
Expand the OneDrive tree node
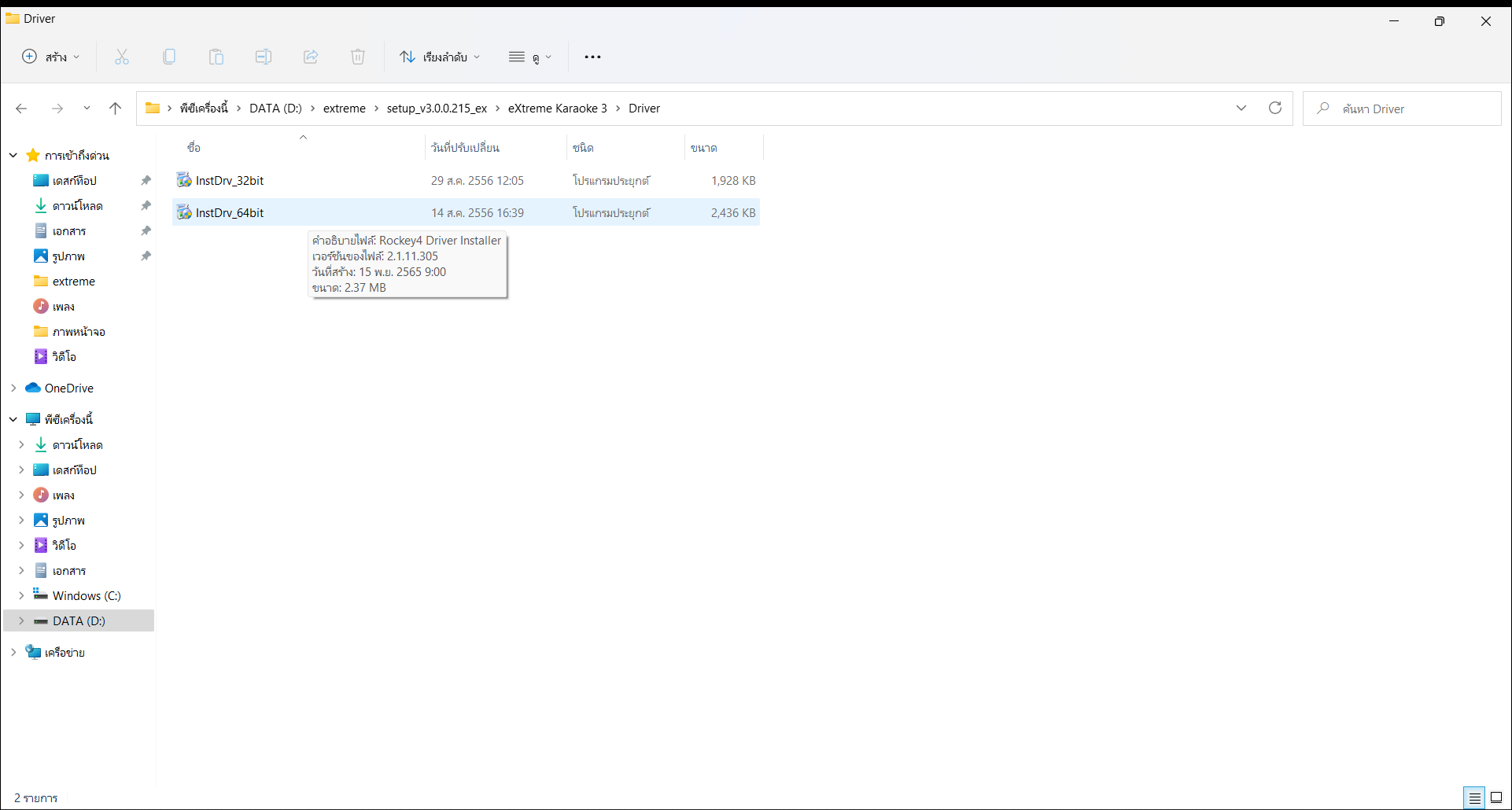coord(13,388)
